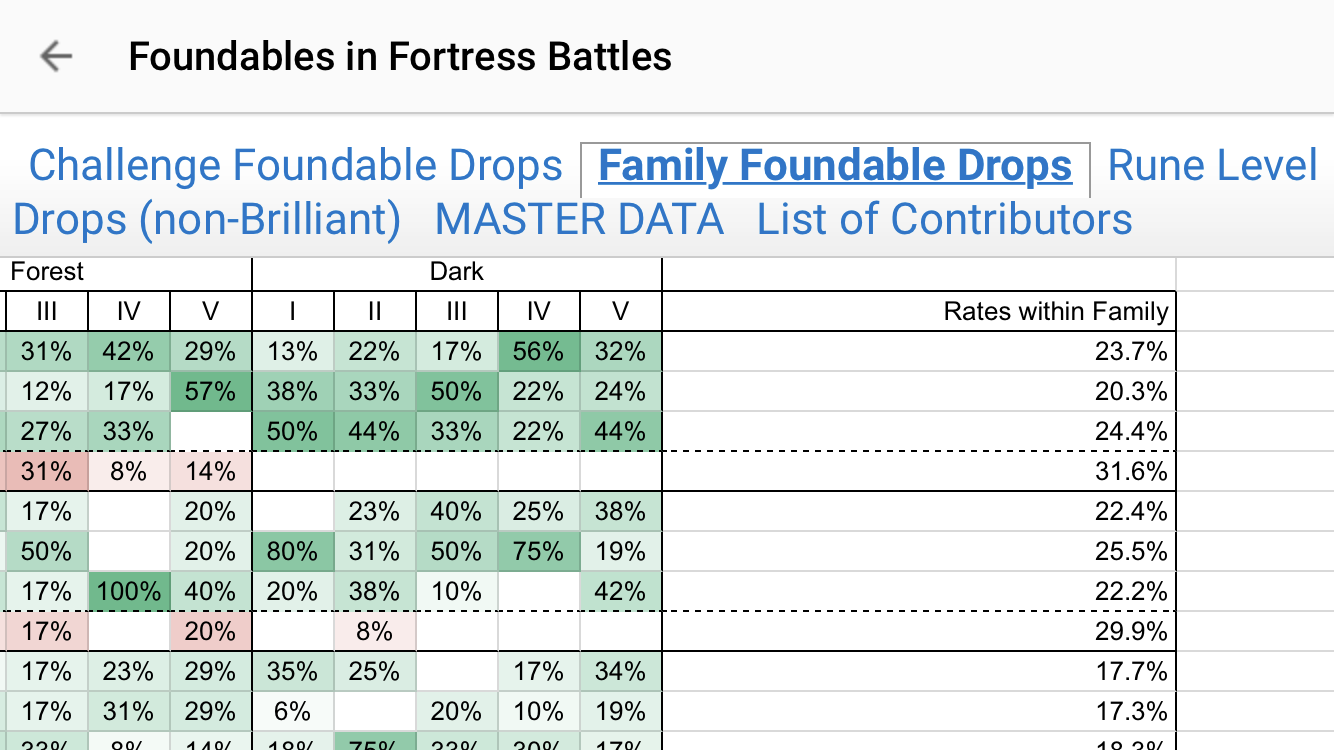The image size is (1334, 750).
Task: Click the Rates within Family header
Action: point(1055,312)
